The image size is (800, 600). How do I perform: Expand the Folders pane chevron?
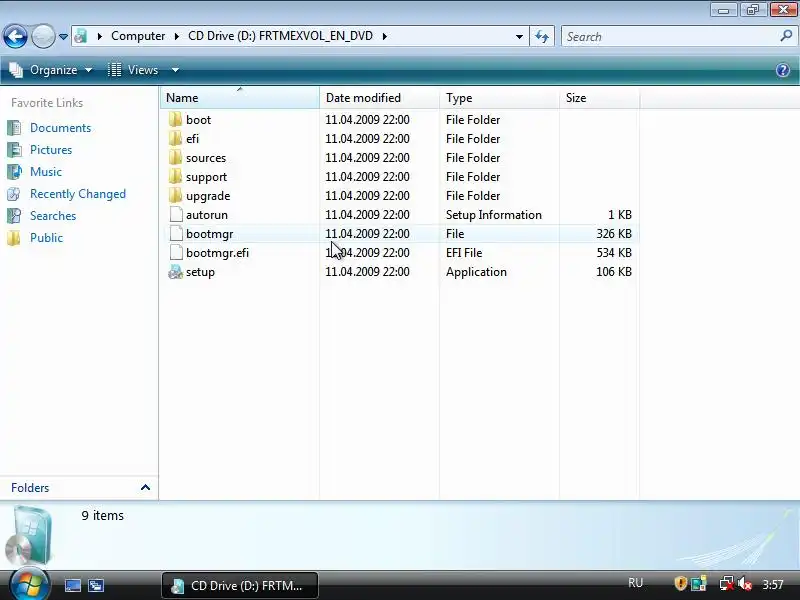pyautogui.click(x=145, y=487)
